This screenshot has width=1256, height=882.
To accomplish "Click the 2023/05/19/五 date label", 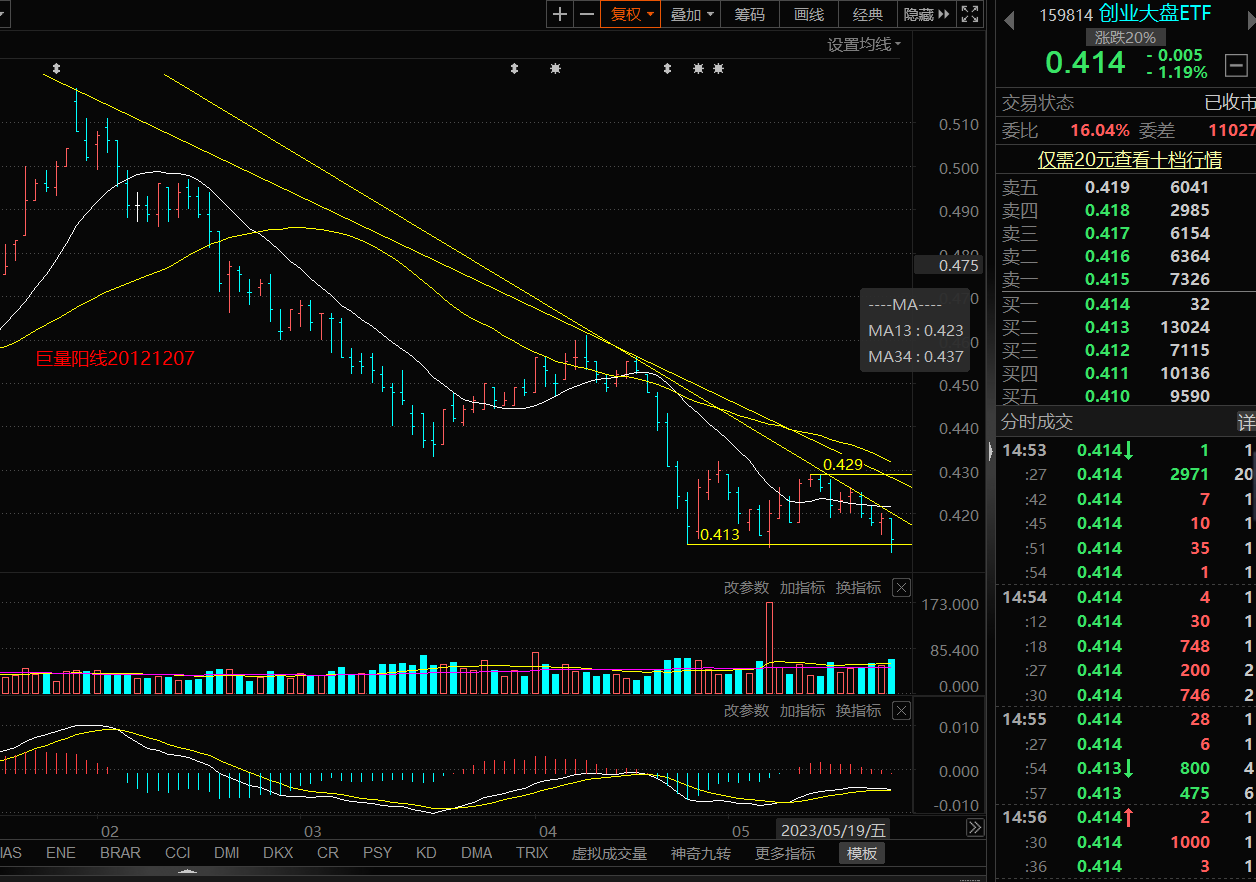I will pyautogui.click(x=833, y=830).
